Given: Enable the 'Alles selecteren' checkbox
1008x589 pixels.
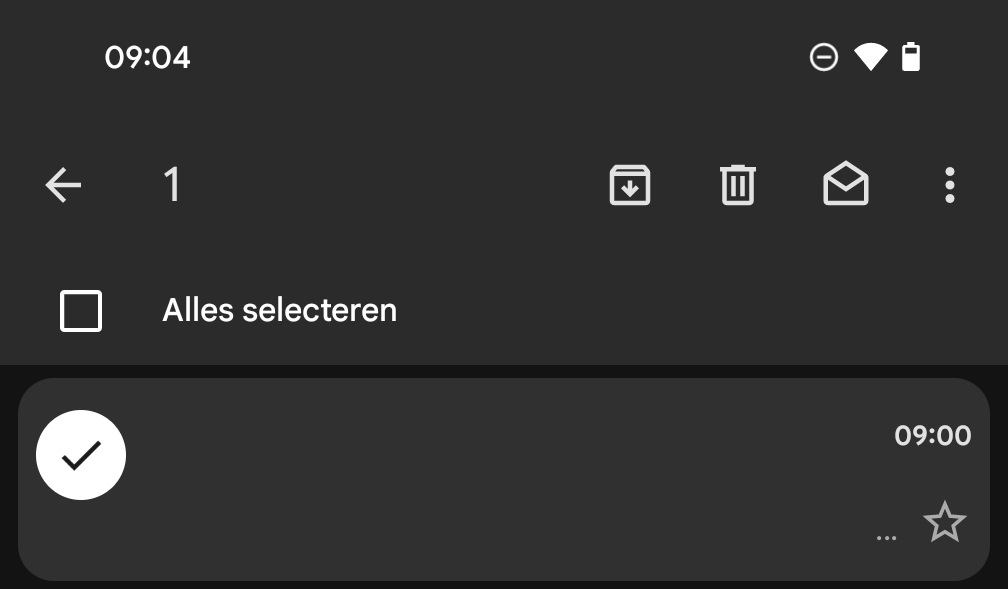Looking at the screenshot, I should (x=80, y=310).
